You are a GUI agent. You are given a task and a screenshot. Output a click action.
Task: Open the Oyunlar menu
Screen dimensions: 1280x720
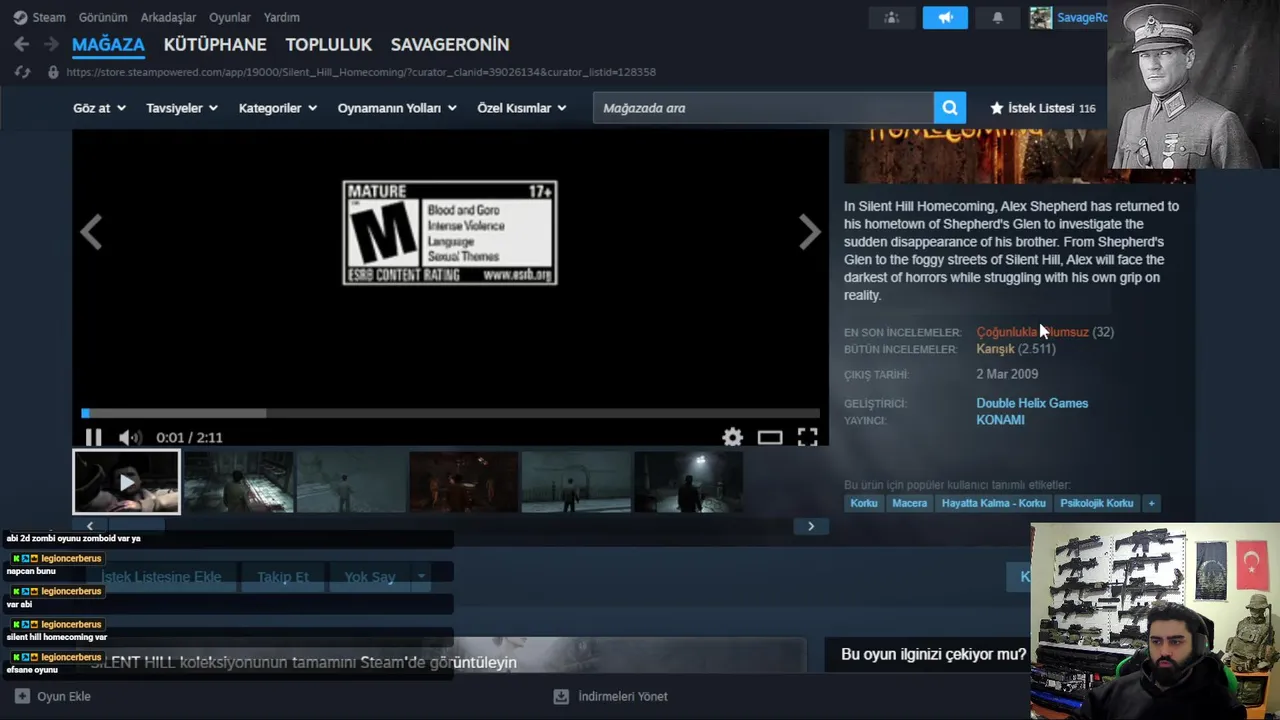pyautogui.click(x=230, y=17)
